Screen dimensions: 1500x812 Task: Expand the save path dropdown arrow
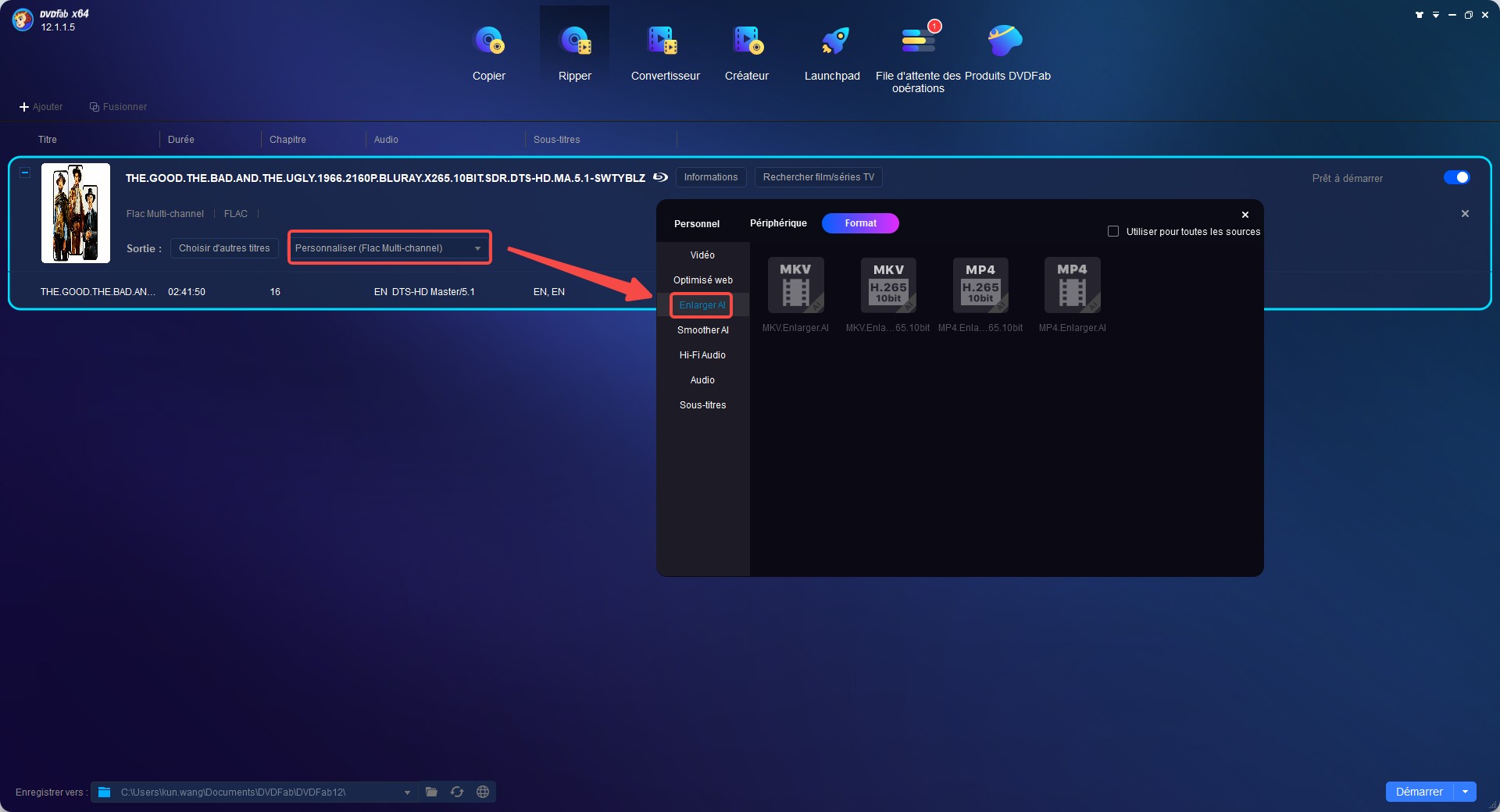click(x=407, y=792)
